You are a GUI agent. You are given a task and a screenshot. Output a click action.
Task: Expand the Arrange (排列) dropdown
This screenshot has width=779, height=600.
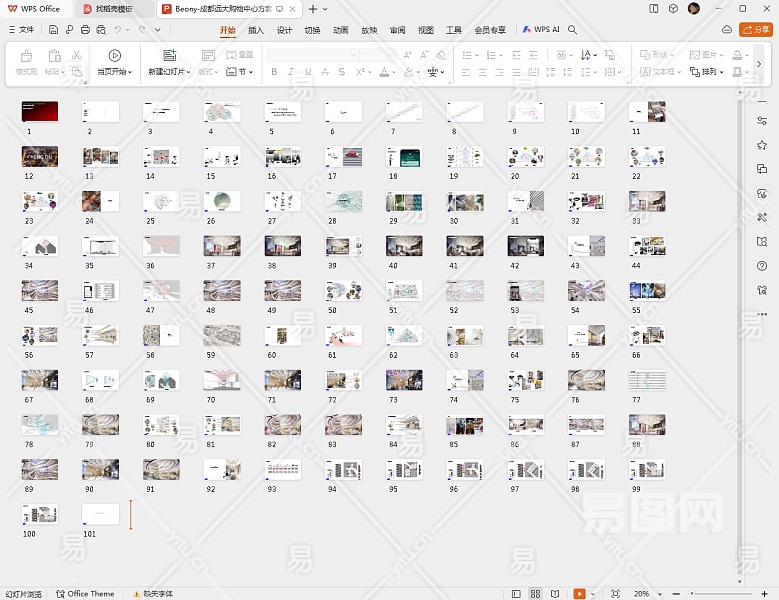coord(711,72)
